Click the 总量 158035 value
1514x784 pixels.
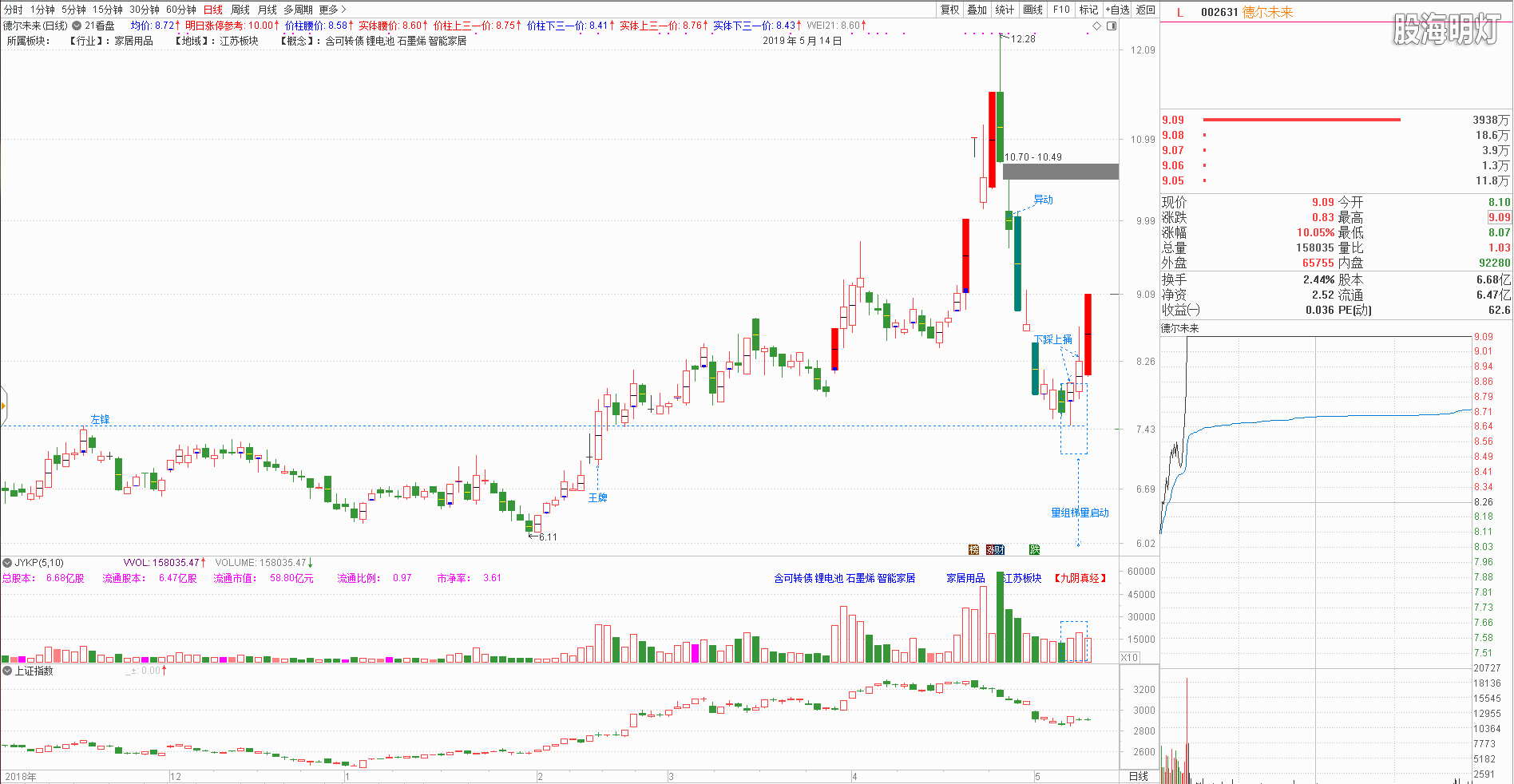(x=1315, y=247)
